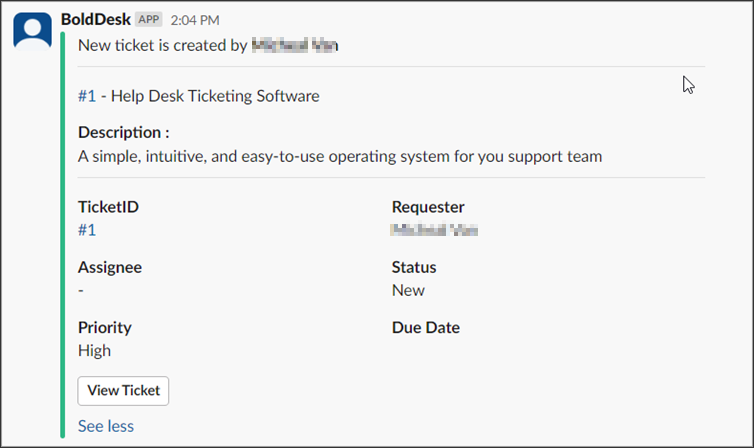Click the 'High' priority value

click(x=94, y=350)
